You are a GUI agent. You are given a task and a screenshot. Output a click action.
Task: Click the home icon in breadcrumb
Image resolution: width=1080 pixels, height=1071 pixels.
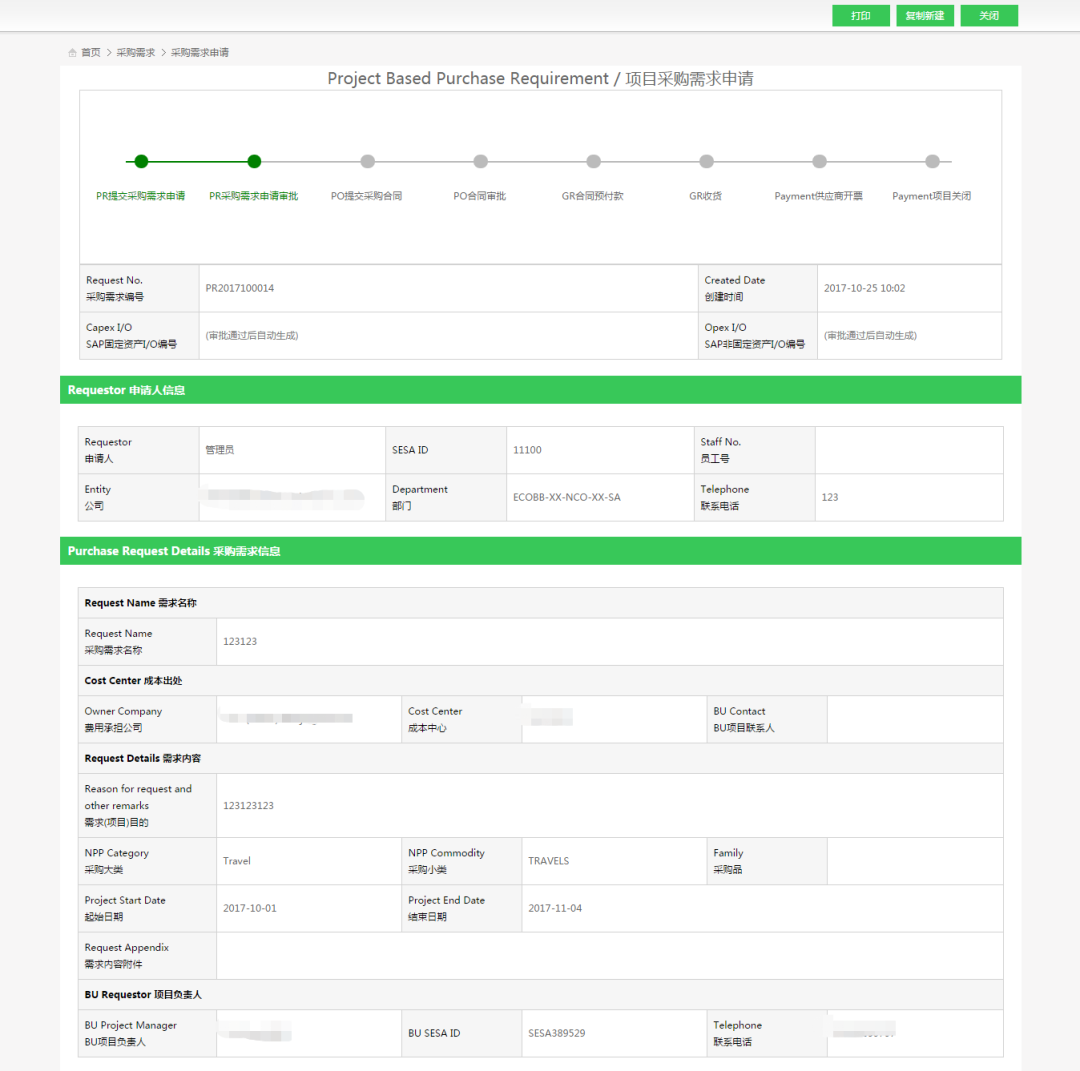pos(73,52)
